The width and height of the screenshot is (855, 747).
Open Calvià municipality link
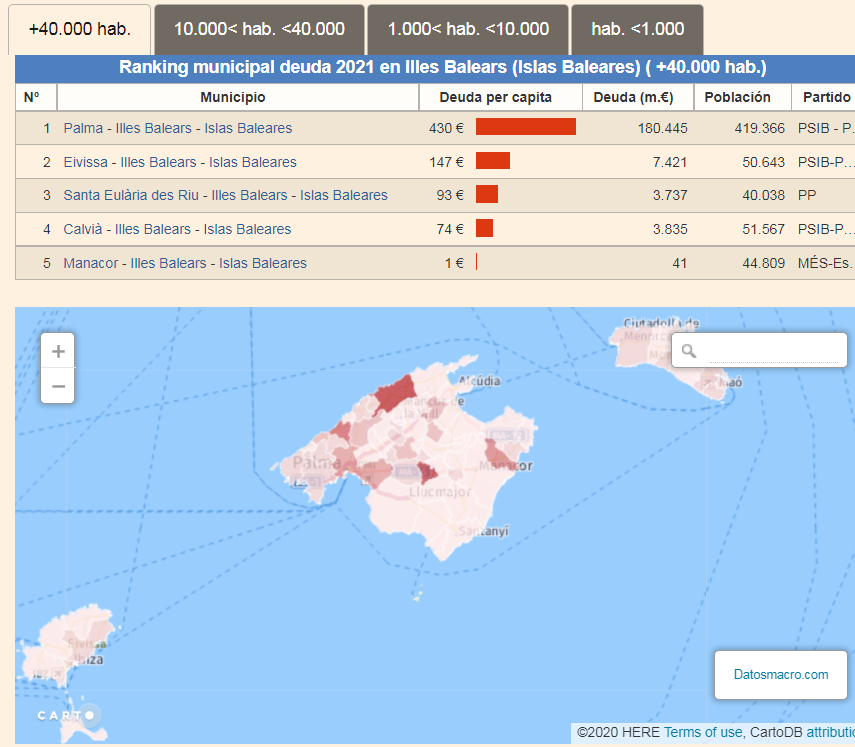177,229
